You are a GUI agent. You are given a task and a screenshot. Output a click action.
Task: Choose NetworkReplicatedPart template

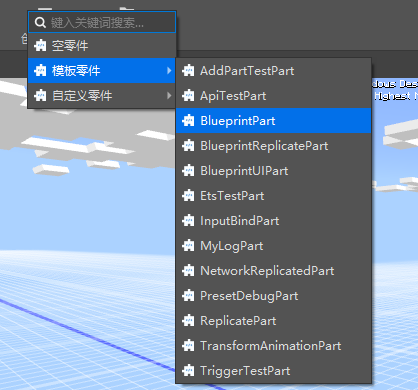(x=273, y=271)
